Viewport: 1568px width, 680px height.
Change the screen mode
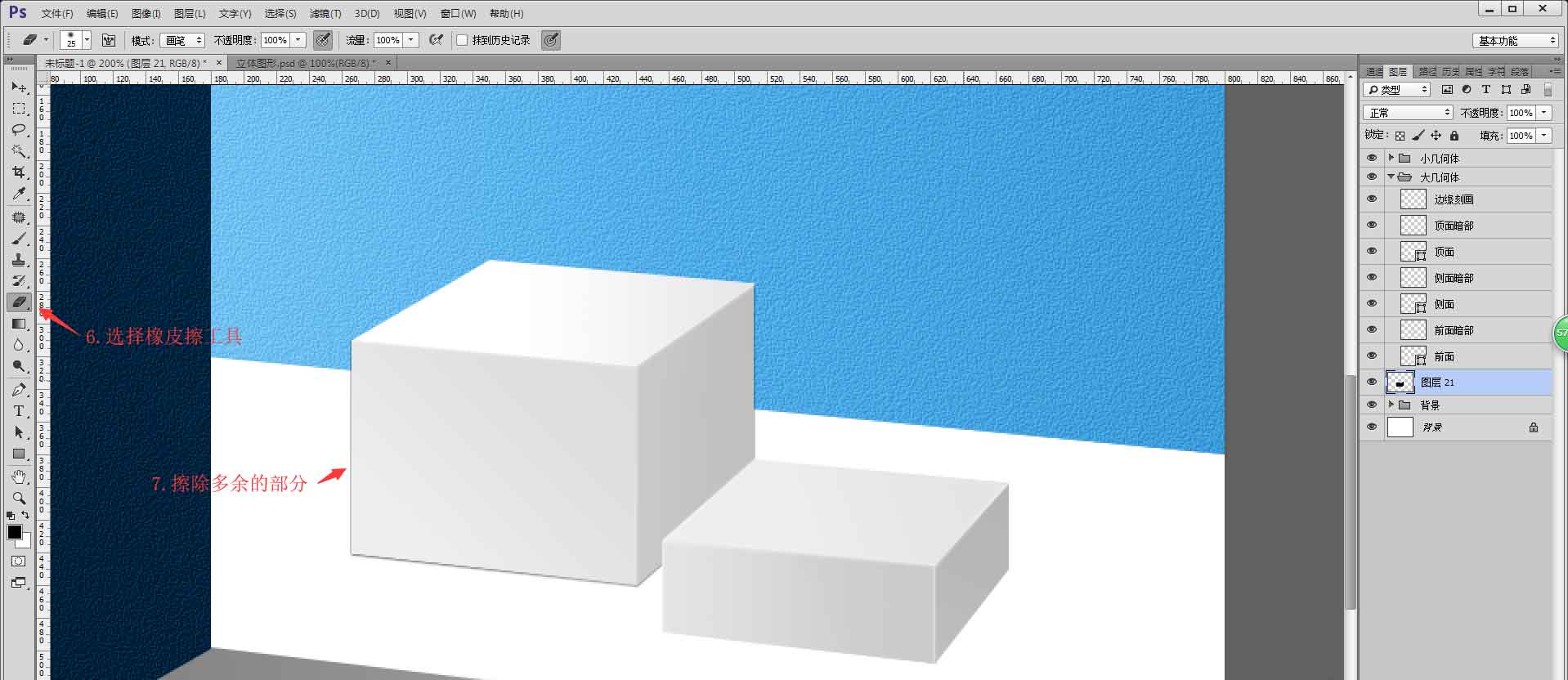point(19,583)
